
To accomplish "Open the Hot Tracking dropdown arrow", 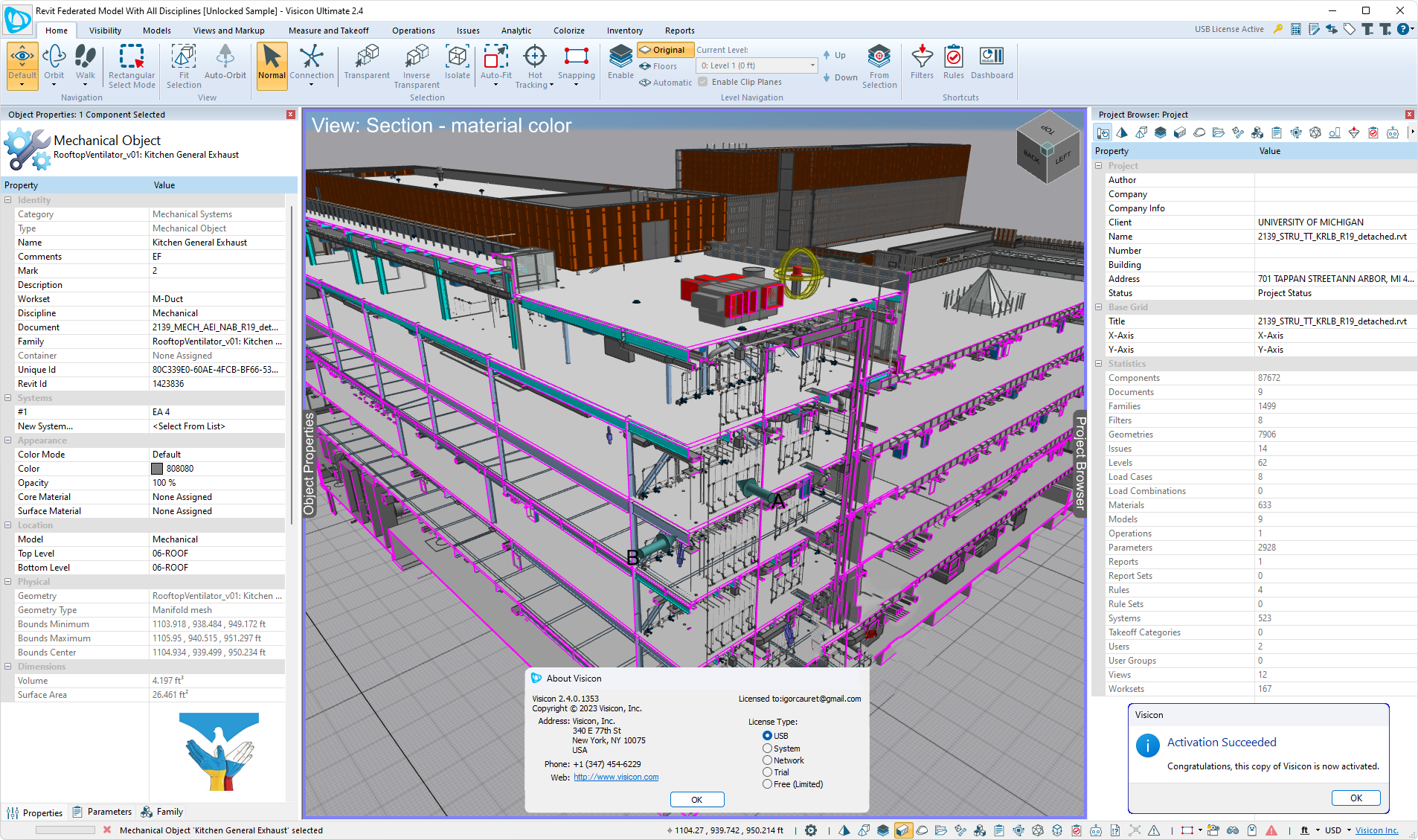I will pyautogui.click(x=551, y=86).
